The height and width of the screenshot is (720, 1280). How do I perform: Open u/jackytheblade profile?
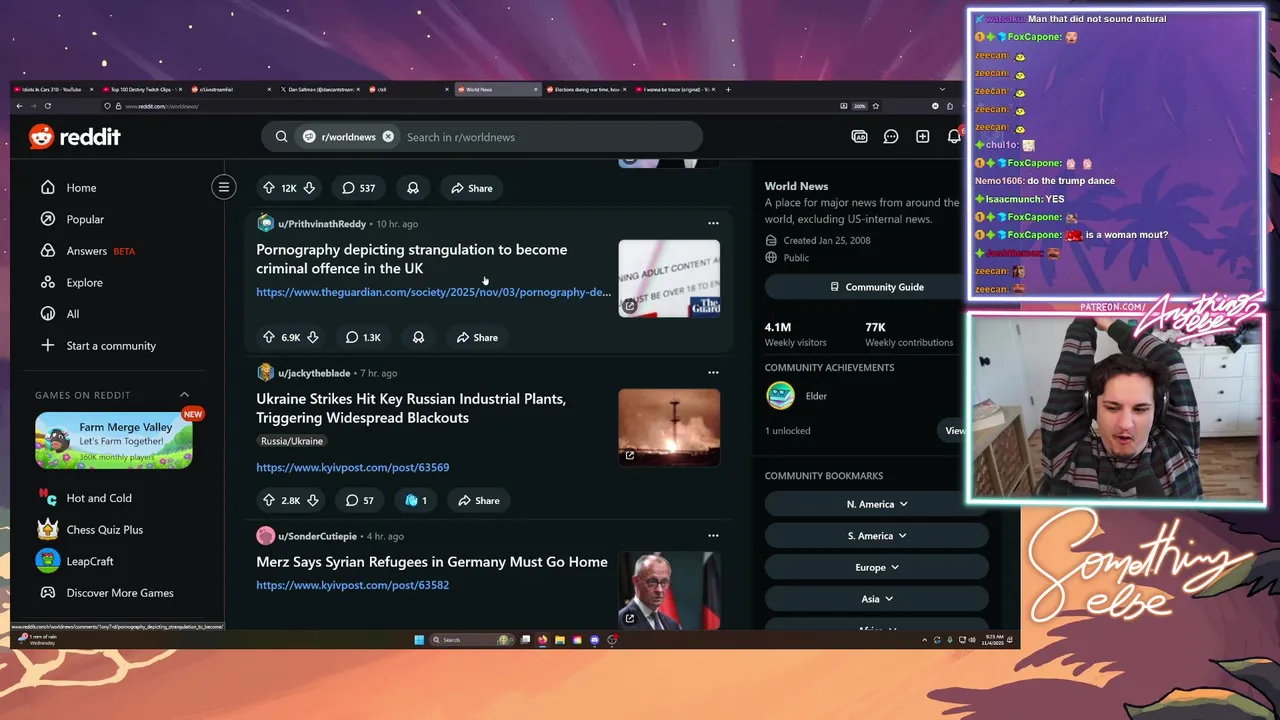pyautogui.click(x=314, y=373)
